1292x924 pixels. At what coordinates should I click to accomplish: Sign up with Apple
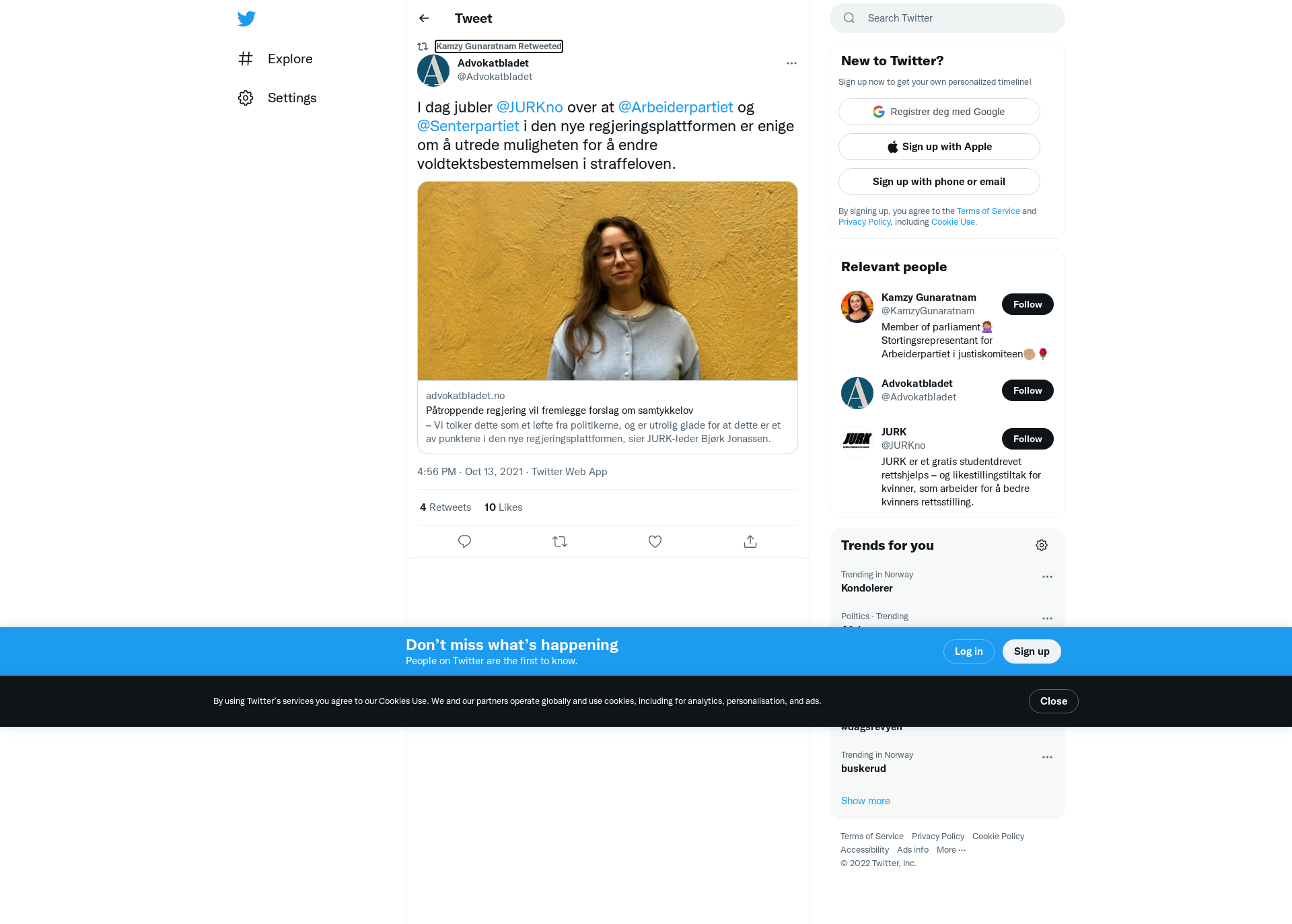(939, 147)
